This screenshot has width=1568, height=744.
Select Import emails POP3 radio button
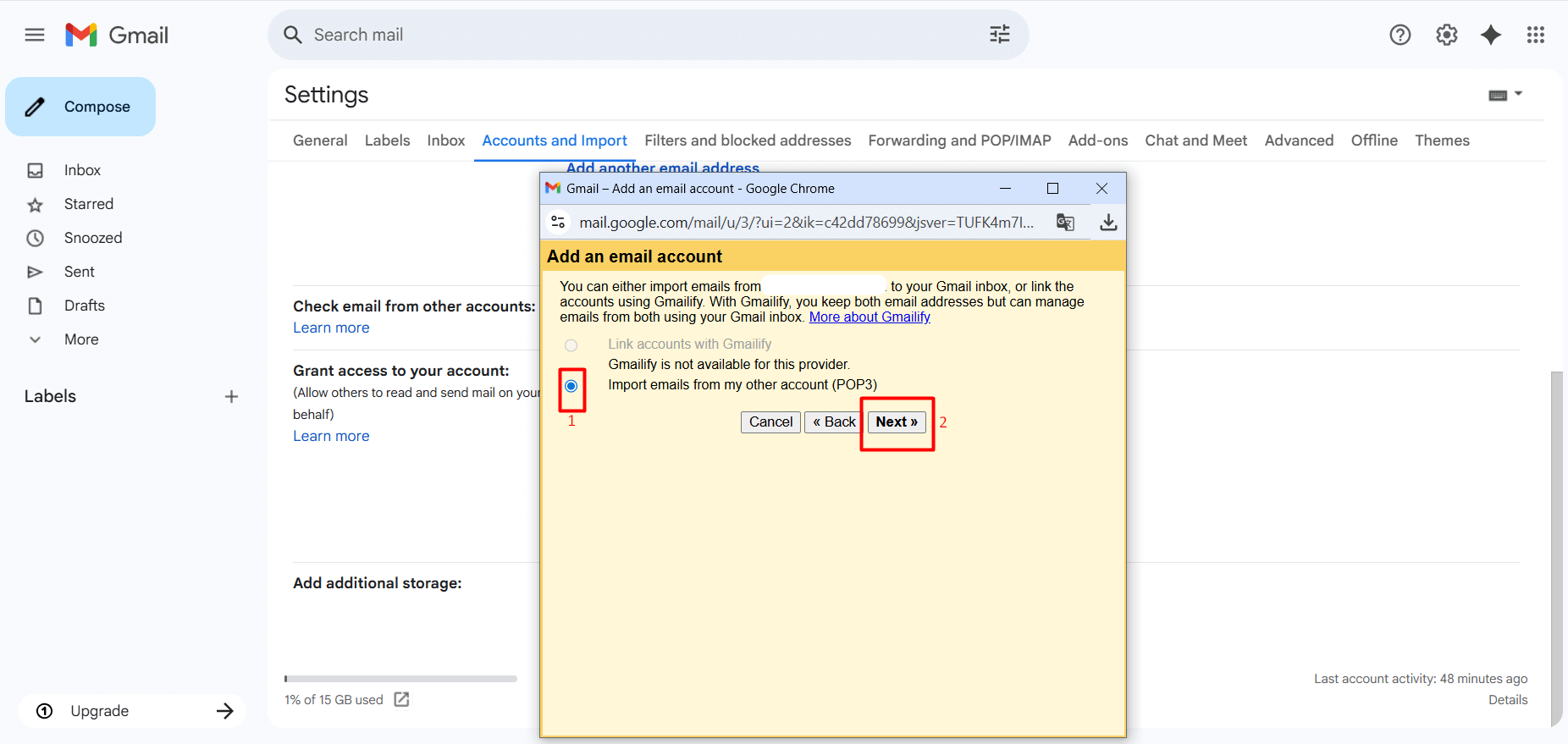click(571, 386)
